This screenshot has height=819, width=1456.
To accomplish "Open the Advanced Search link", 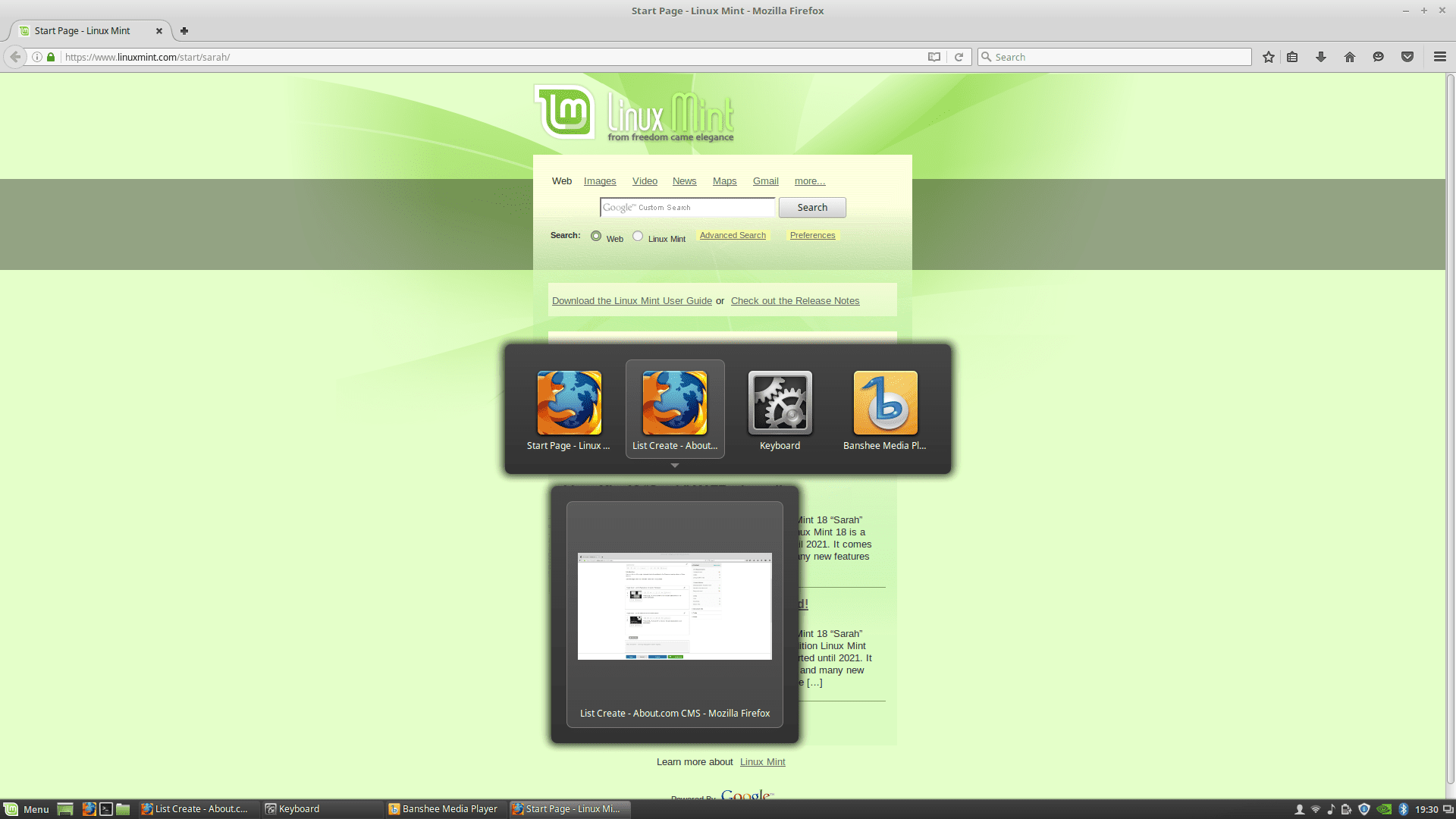I will pos(733,235).
